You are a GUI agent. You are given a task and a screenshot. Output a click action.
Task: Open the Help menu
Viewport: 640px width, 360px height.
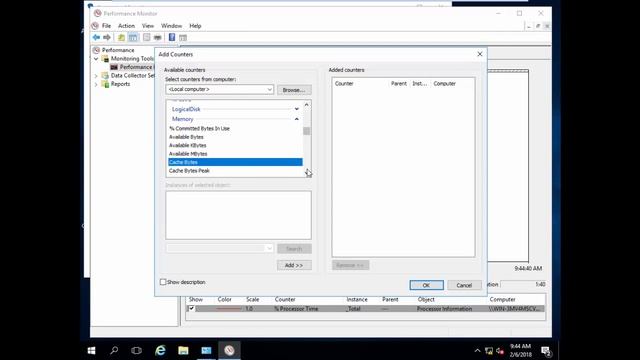[x=195, y=26]
